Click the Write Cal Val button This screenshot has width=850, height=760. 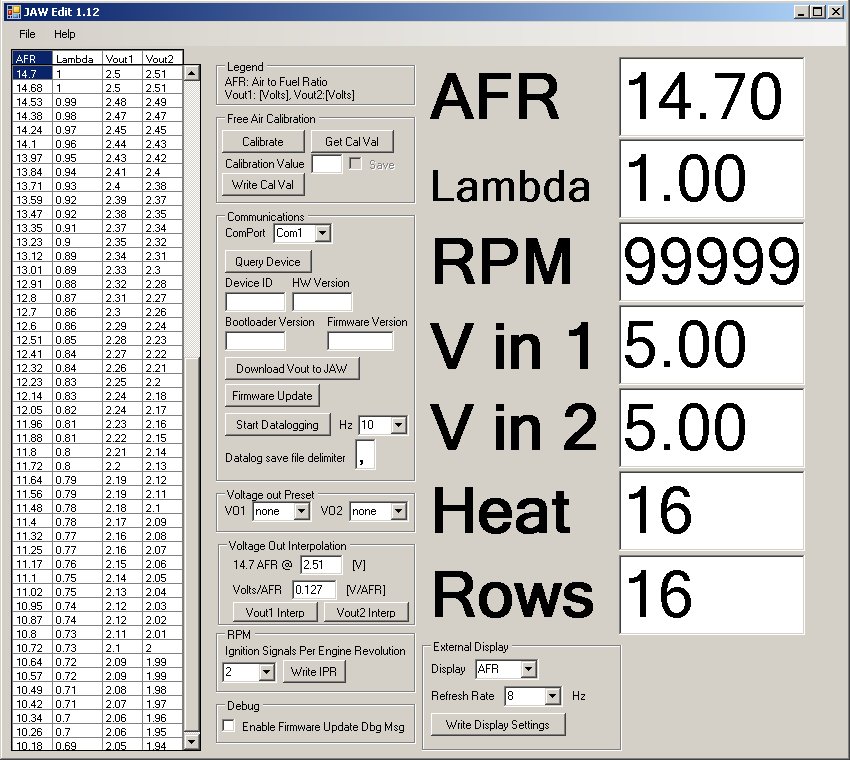coord(263,185)
